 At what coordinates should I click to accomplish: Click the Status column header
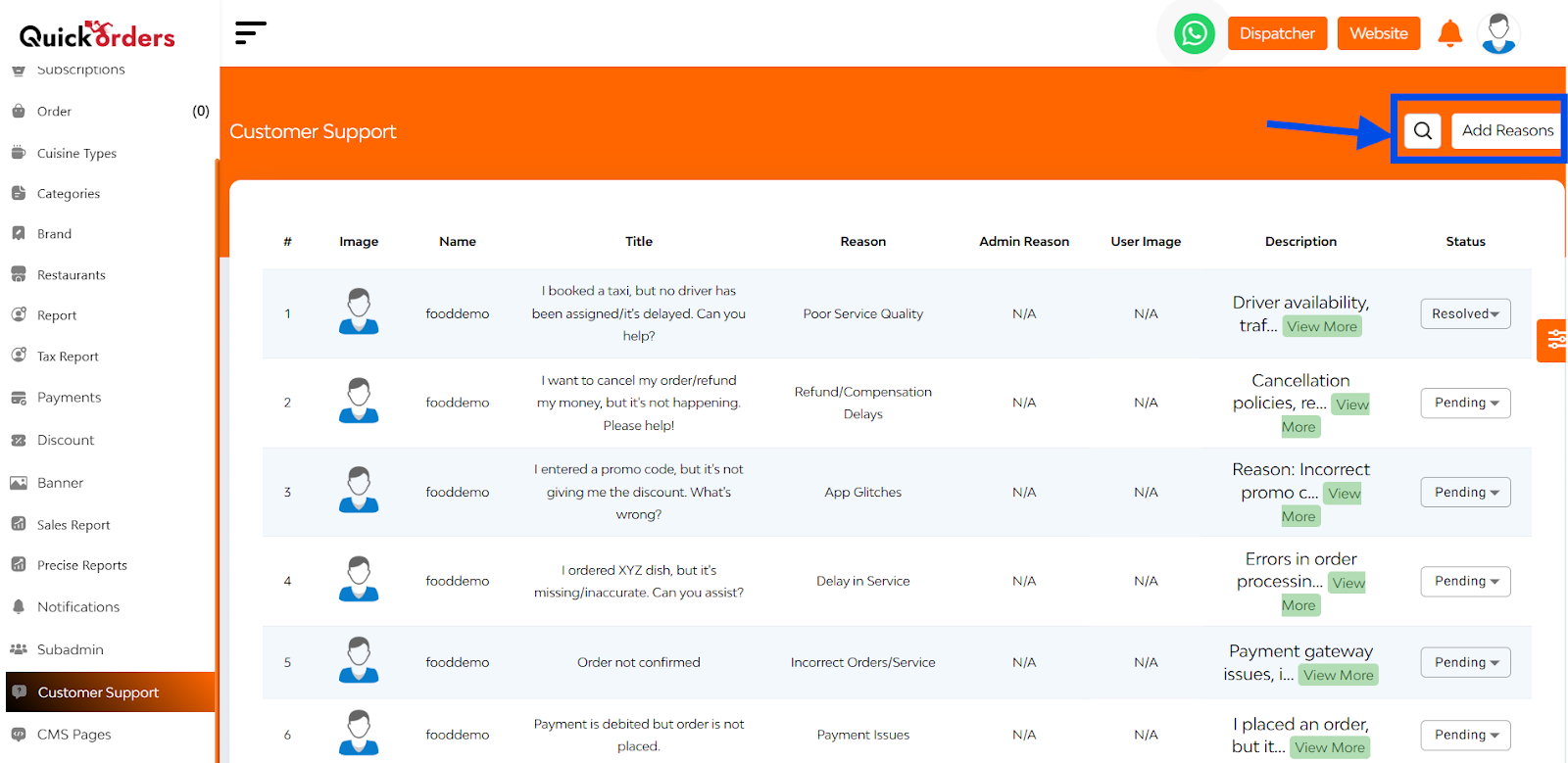click(1465, 241)
